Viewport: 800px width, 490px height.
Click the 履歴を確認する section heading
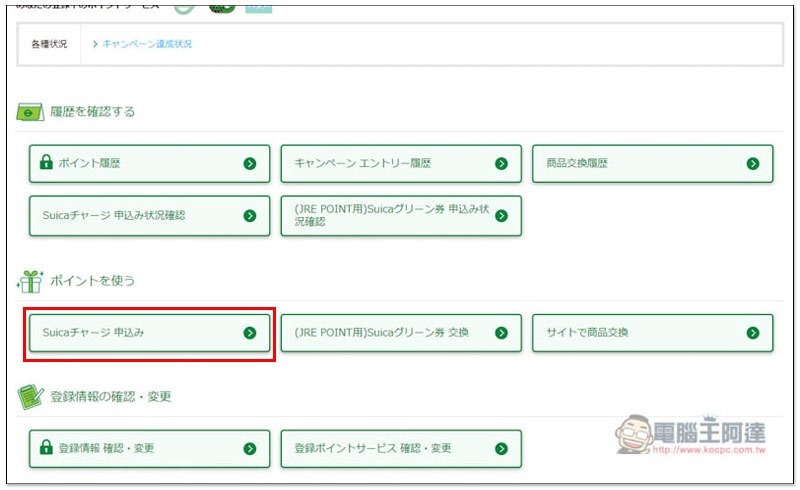[x=92, y=111]
